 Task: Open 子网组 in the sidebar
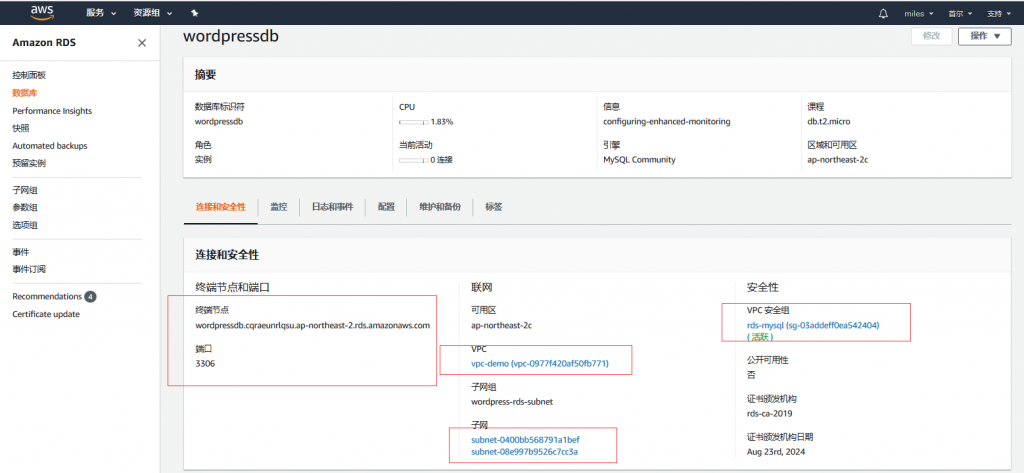point(25,190)
